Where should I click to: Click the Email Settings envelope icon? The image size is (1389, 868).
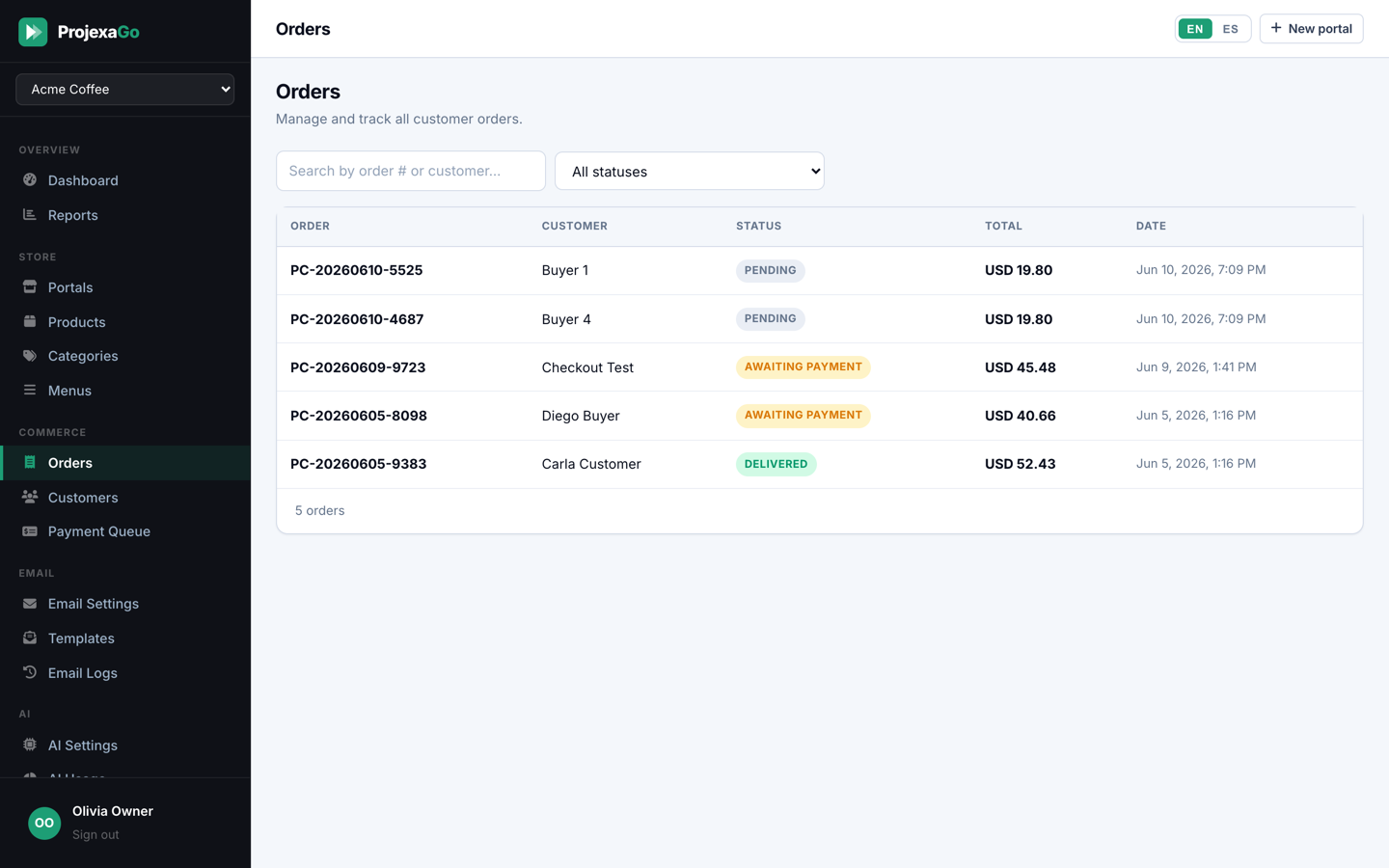tap(30, 604)
